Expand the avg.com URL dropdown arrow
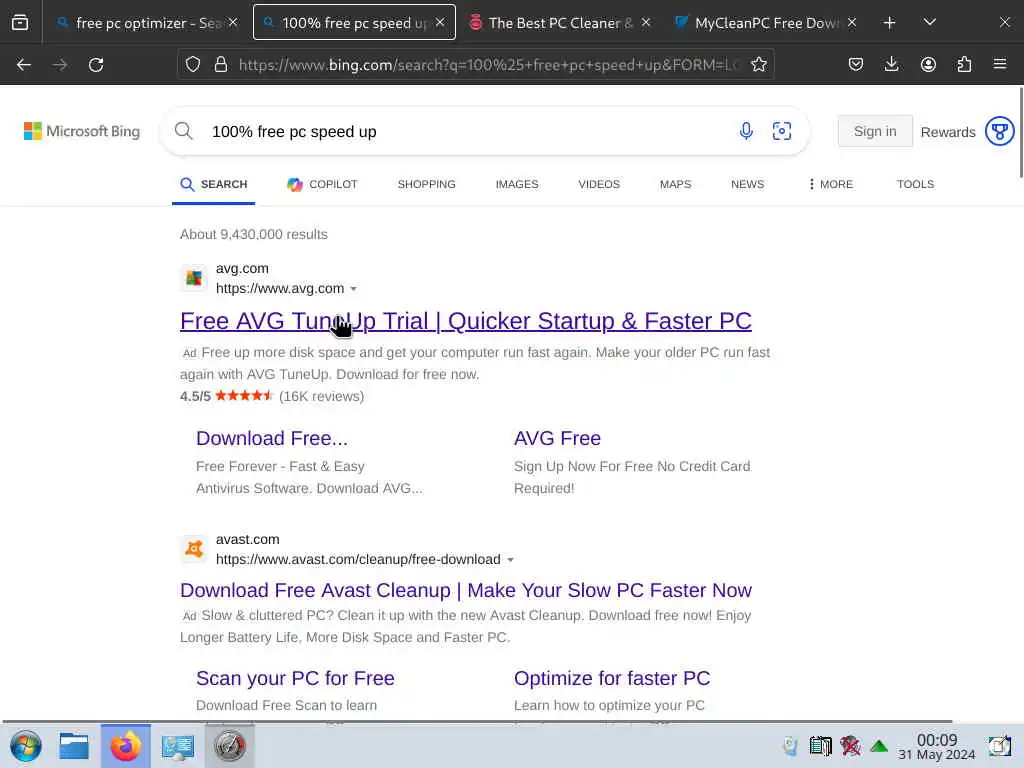This screenshot has width=1024, height=768. coord(353,289)
